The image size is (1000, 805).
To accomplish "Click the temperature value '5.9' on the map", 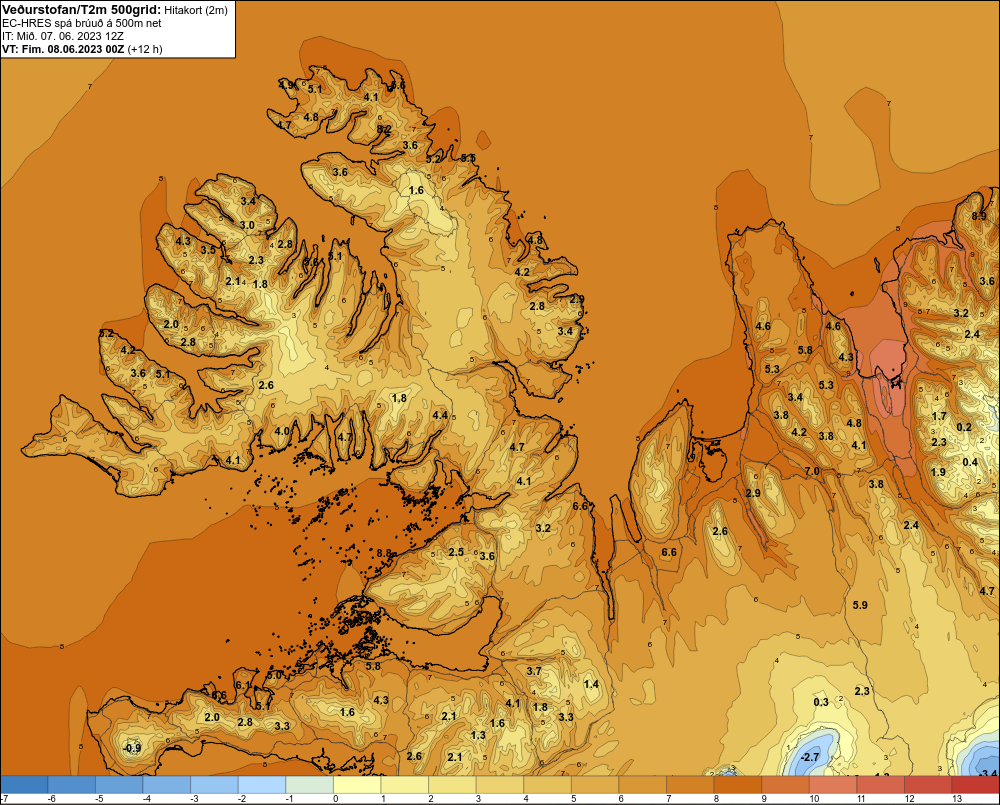I will [x=860, y=605].
